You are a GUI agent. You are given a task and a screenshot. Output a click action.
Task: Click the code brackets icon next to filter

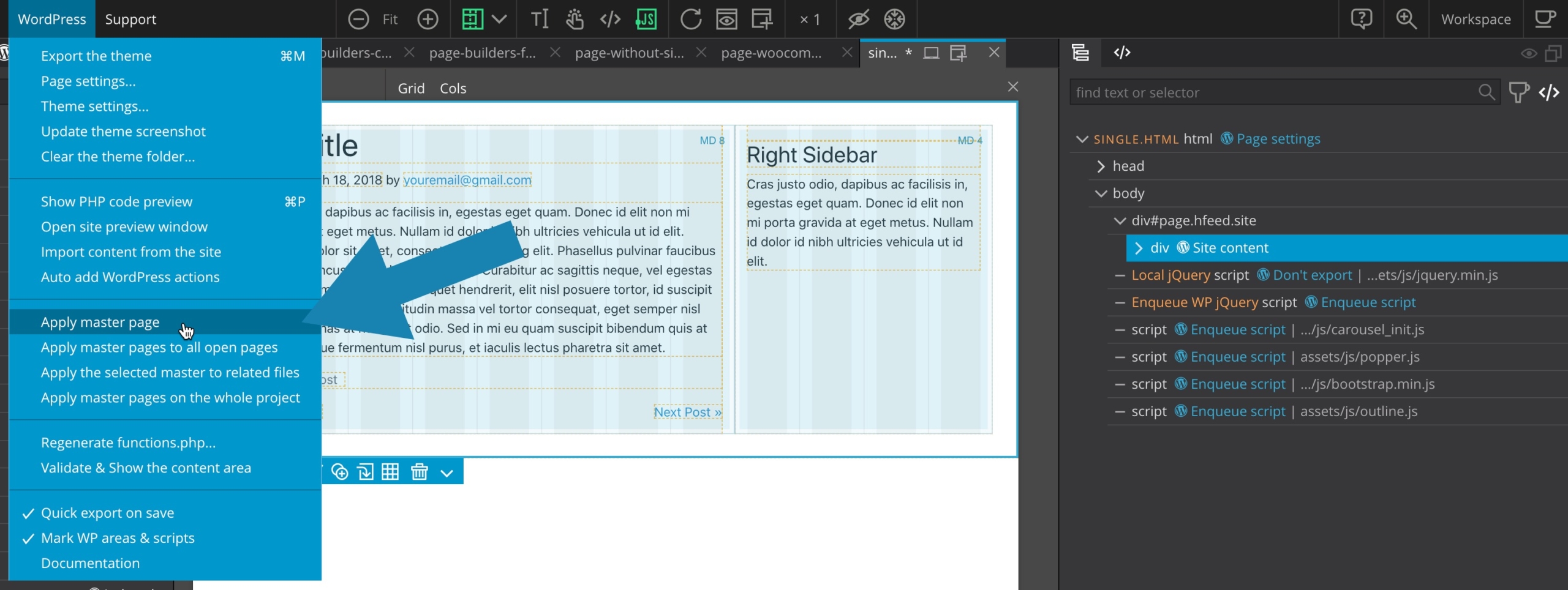tap(1549, 92)
